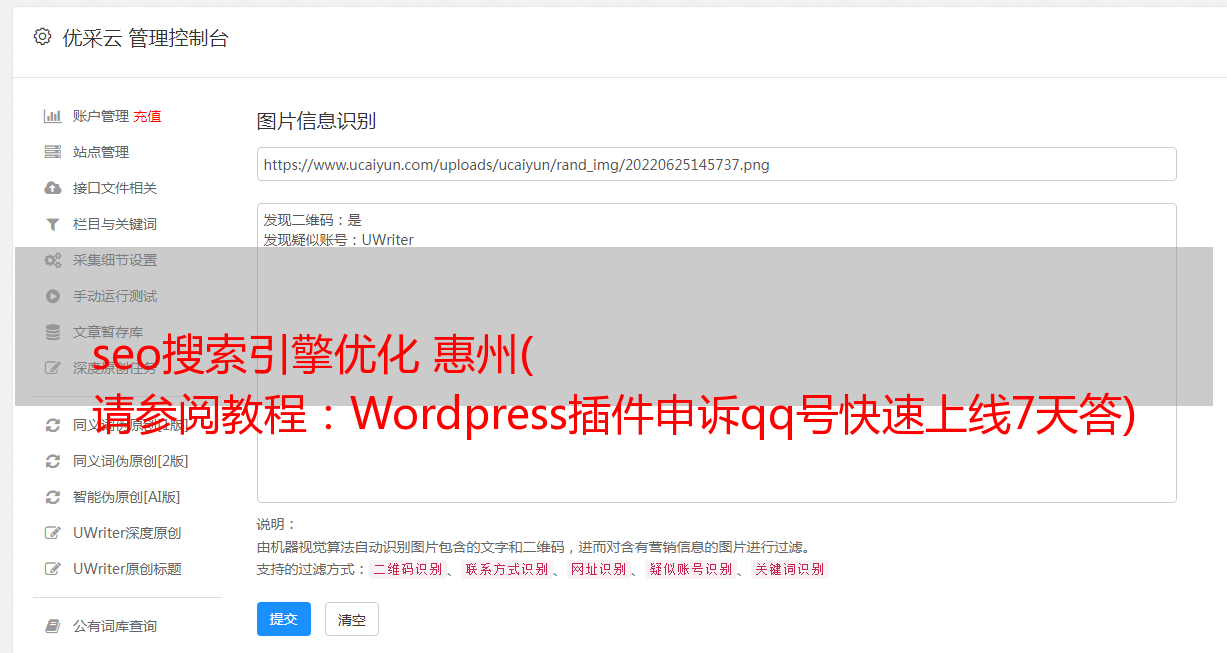
Task: Open 同义词伪原创[2版] page
Action: click(131, 461)
